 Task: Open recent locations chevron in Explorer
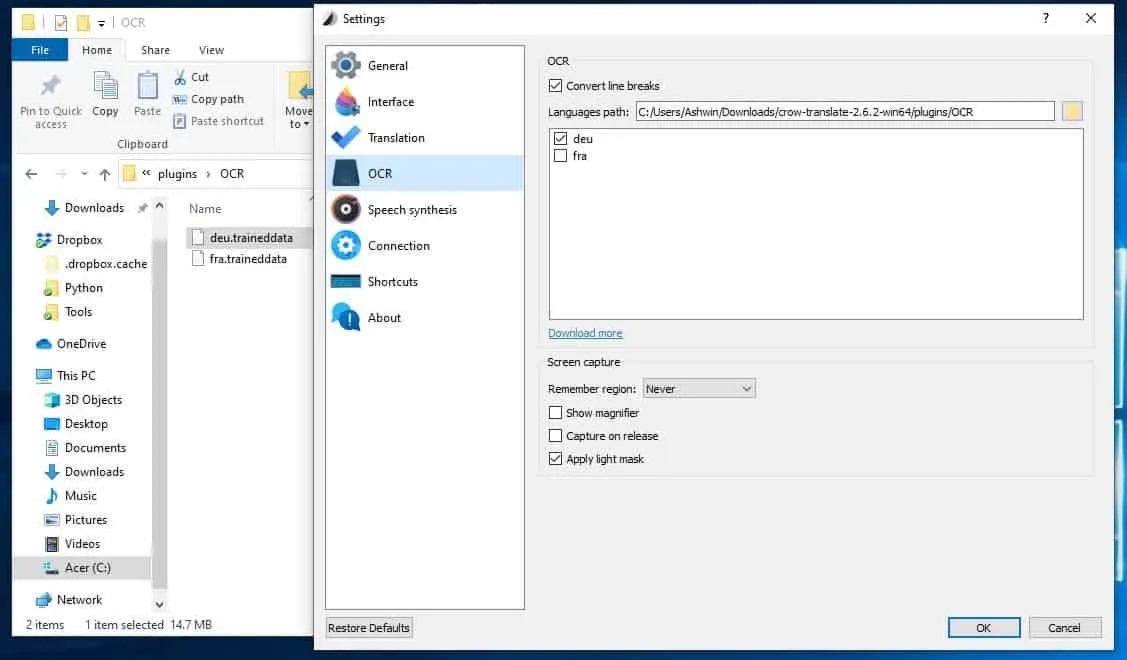(84, 174)
